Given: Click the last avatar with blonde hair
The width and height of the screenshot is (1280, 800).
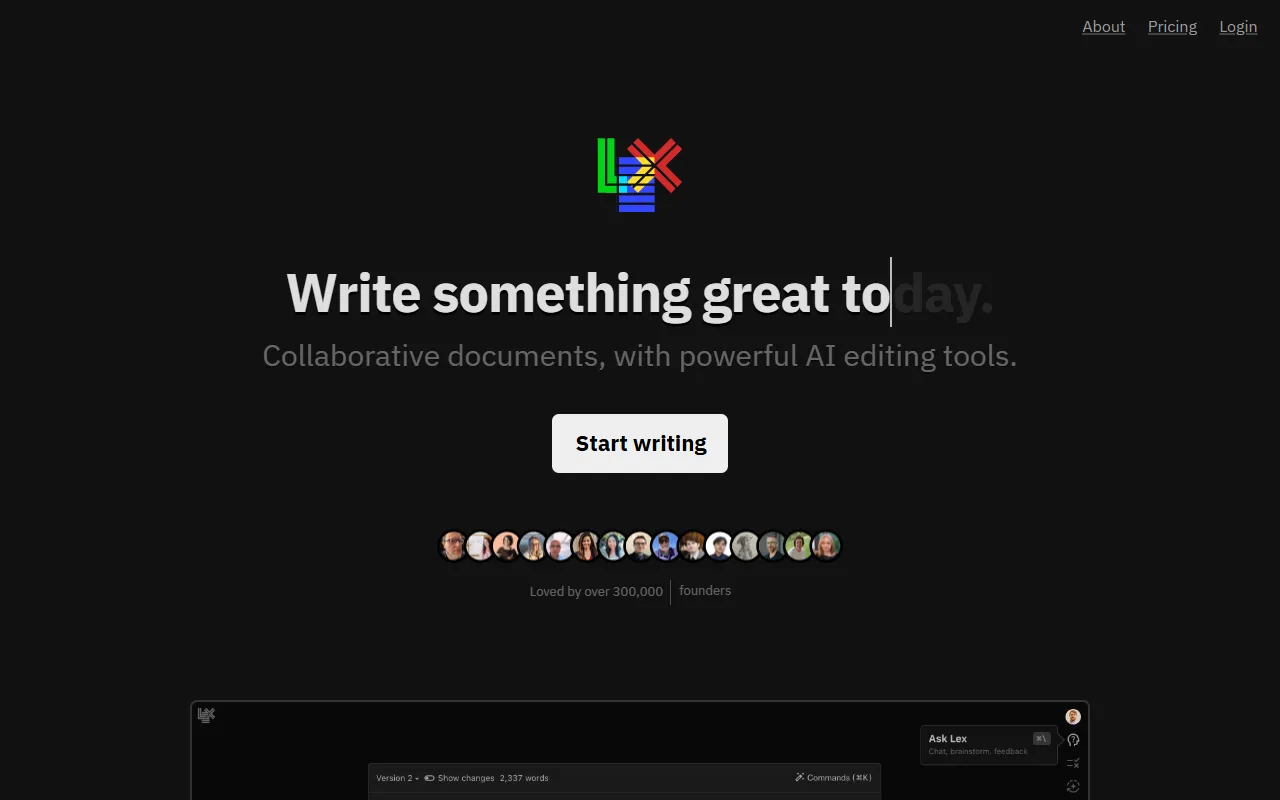Looking at the screenshot, I should tap(826, 546).
